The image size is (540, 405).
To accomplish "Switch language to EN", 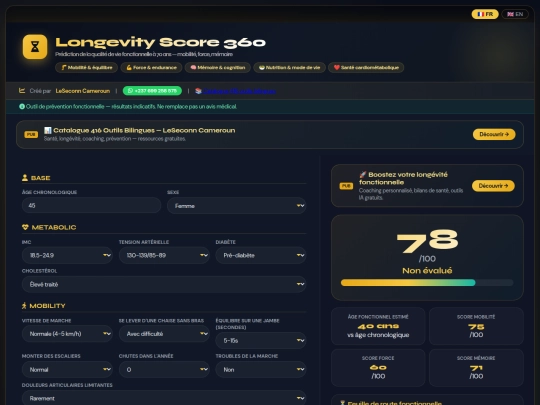I will (x=515, y=14).
